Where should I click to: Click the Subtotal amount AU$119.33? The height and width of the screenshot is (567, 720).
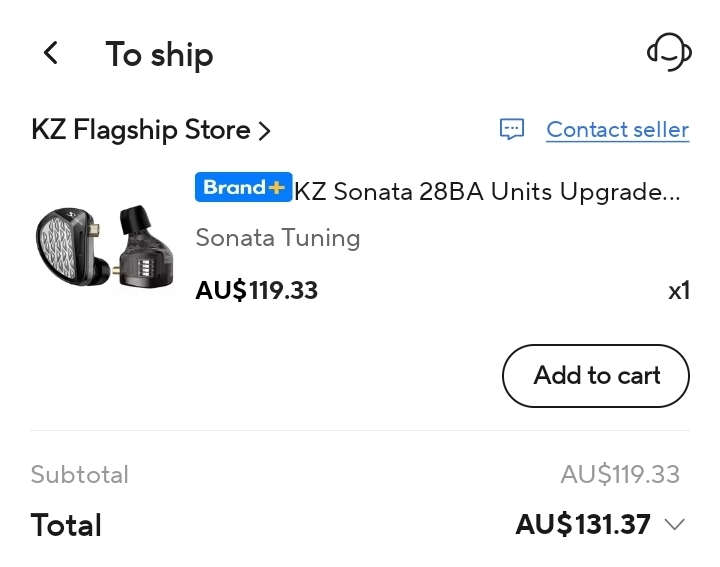click(620, 474)
